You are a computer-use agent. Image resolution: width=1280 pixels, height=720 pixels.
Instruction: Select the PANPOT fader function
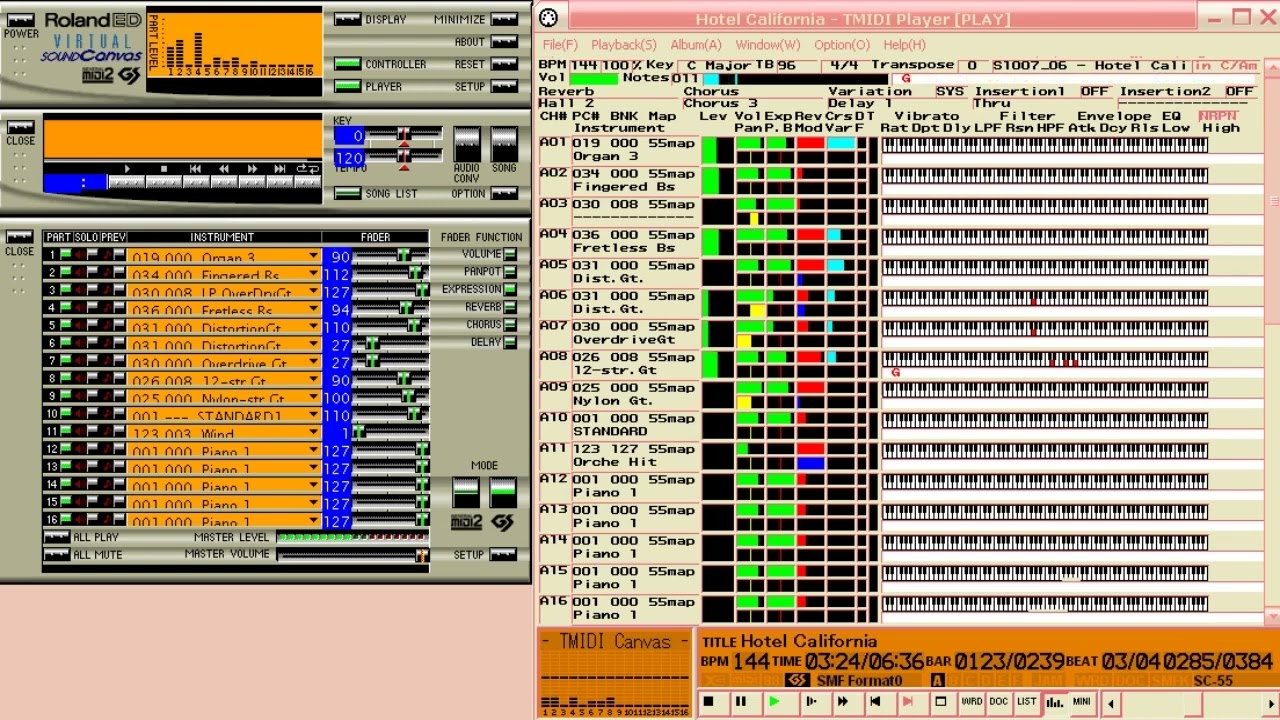pos(510,271)
